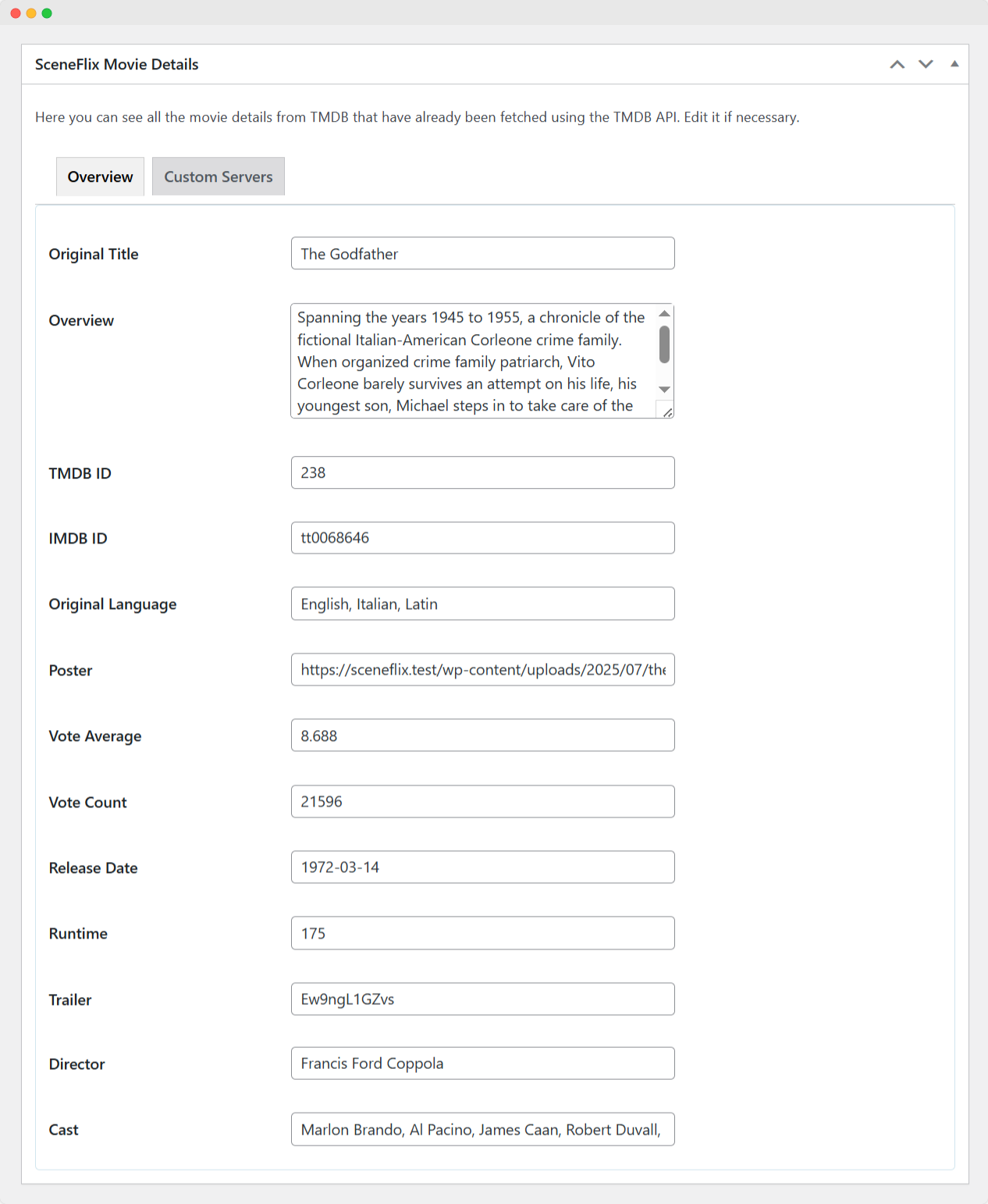Switch to the Overview tab

[100, 176]
